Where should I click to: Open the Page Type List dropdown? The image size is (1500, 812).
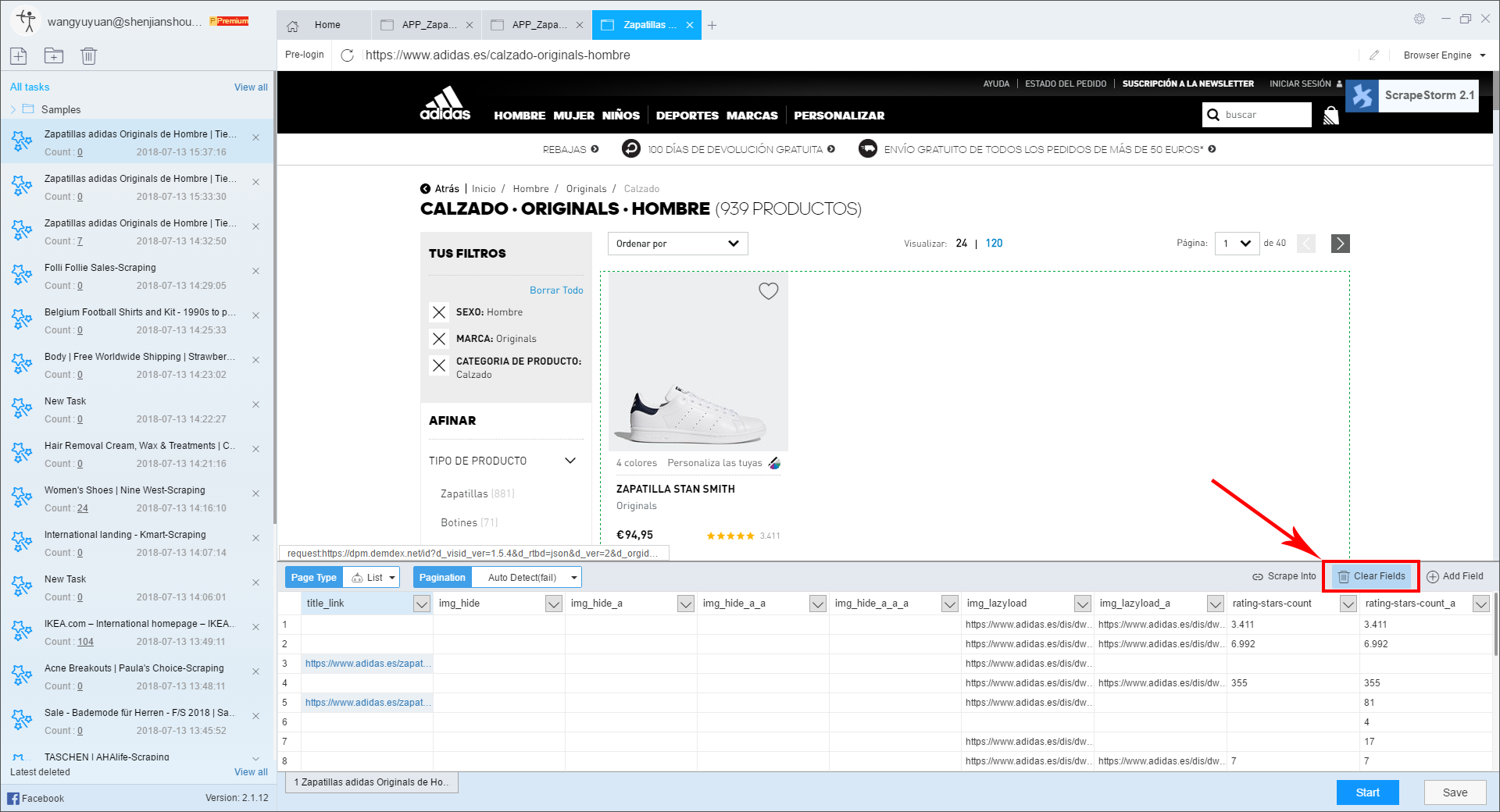(x=372, y=578)
